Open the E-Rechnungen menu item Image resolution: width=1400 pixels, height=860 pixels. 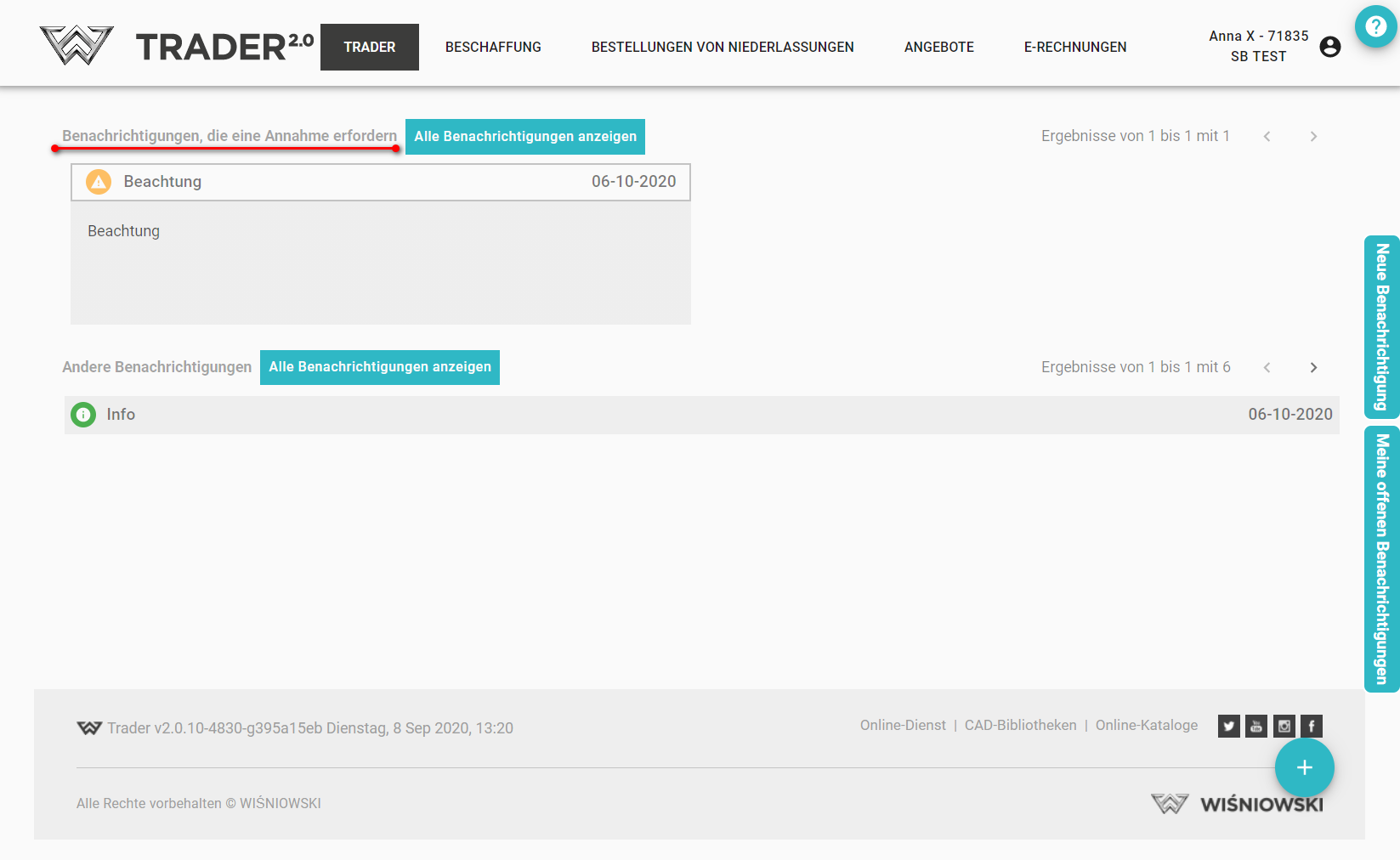coord(1074,47)
